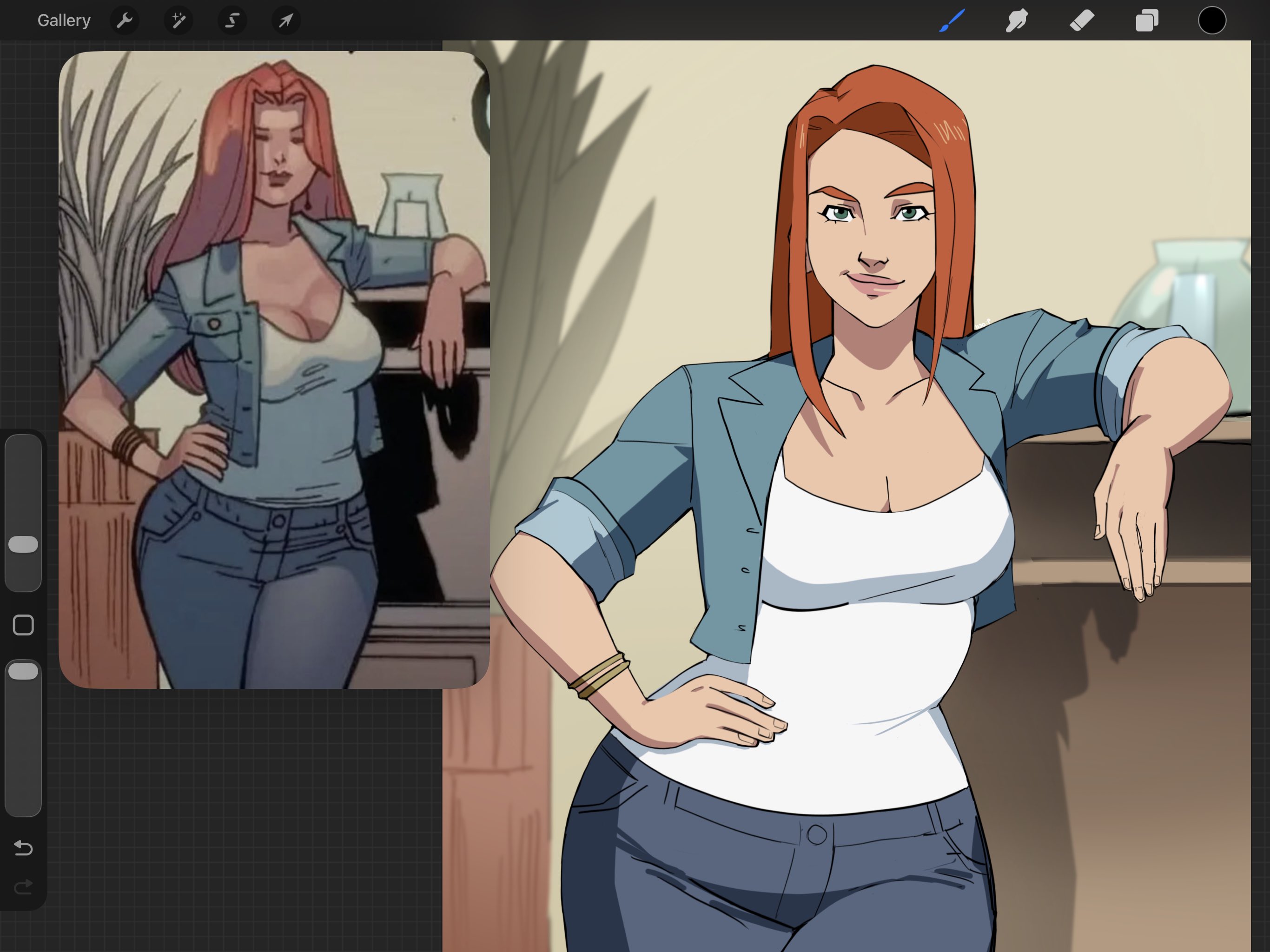Image resolution: width=1270 pixels, height=952 pixels.
Task: Select the Eraser tool
Action: coord(1082,20)
